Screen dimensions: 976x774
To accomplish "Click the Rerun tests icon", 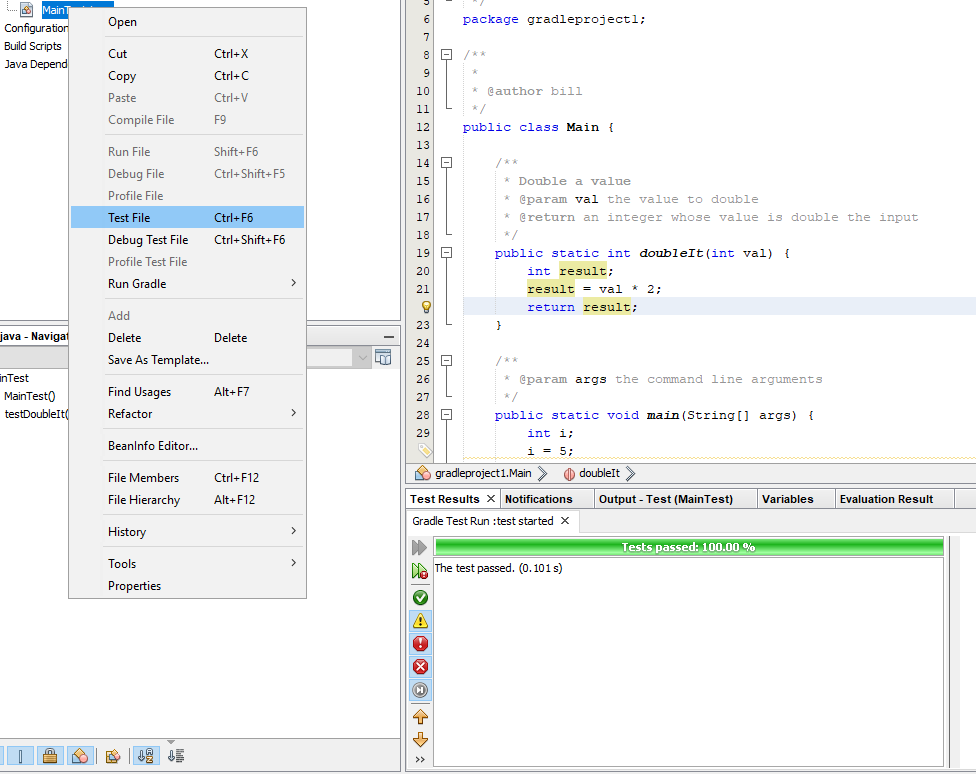I will click(420, 547).
